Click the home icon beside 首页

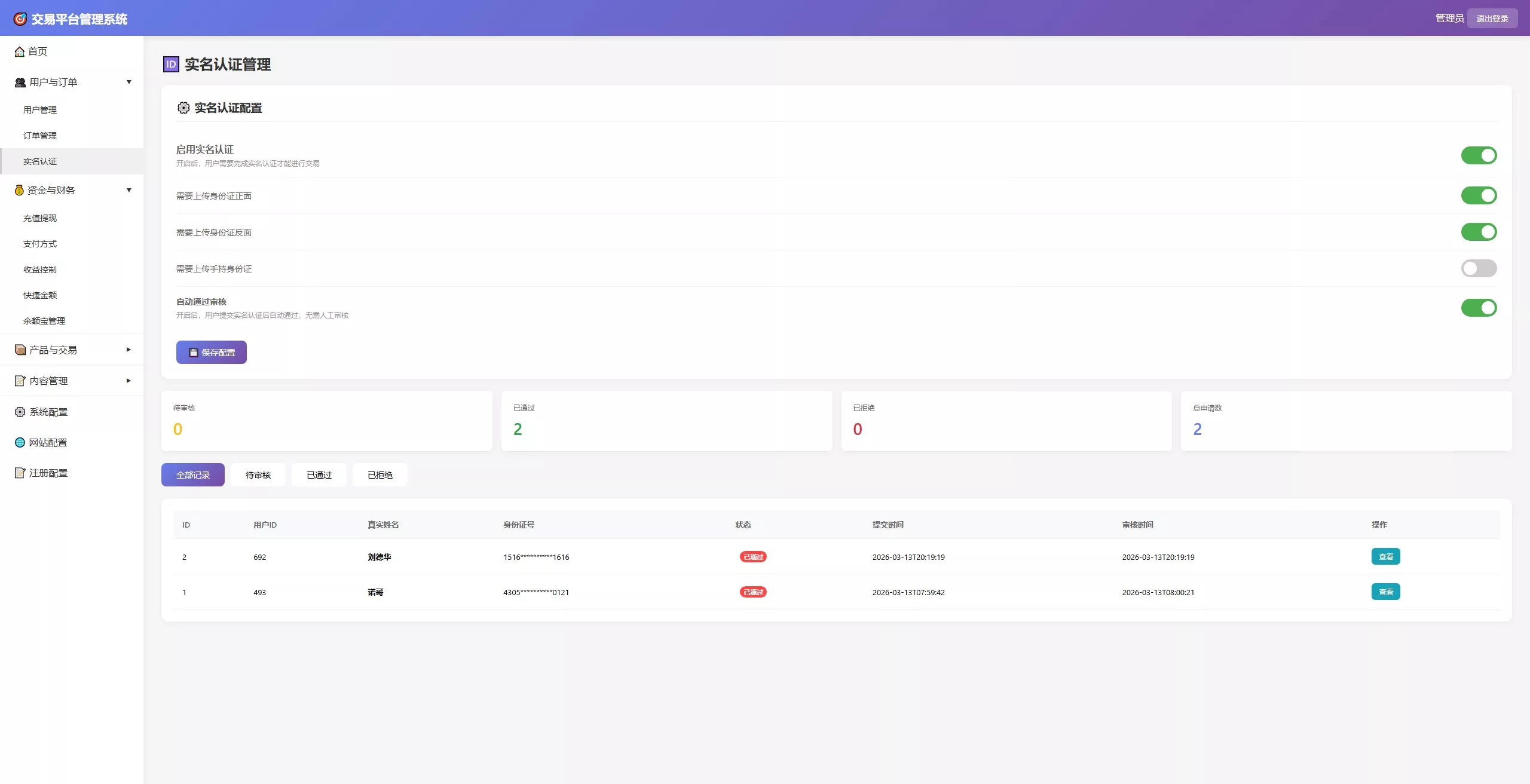click(x=20, y=51)
